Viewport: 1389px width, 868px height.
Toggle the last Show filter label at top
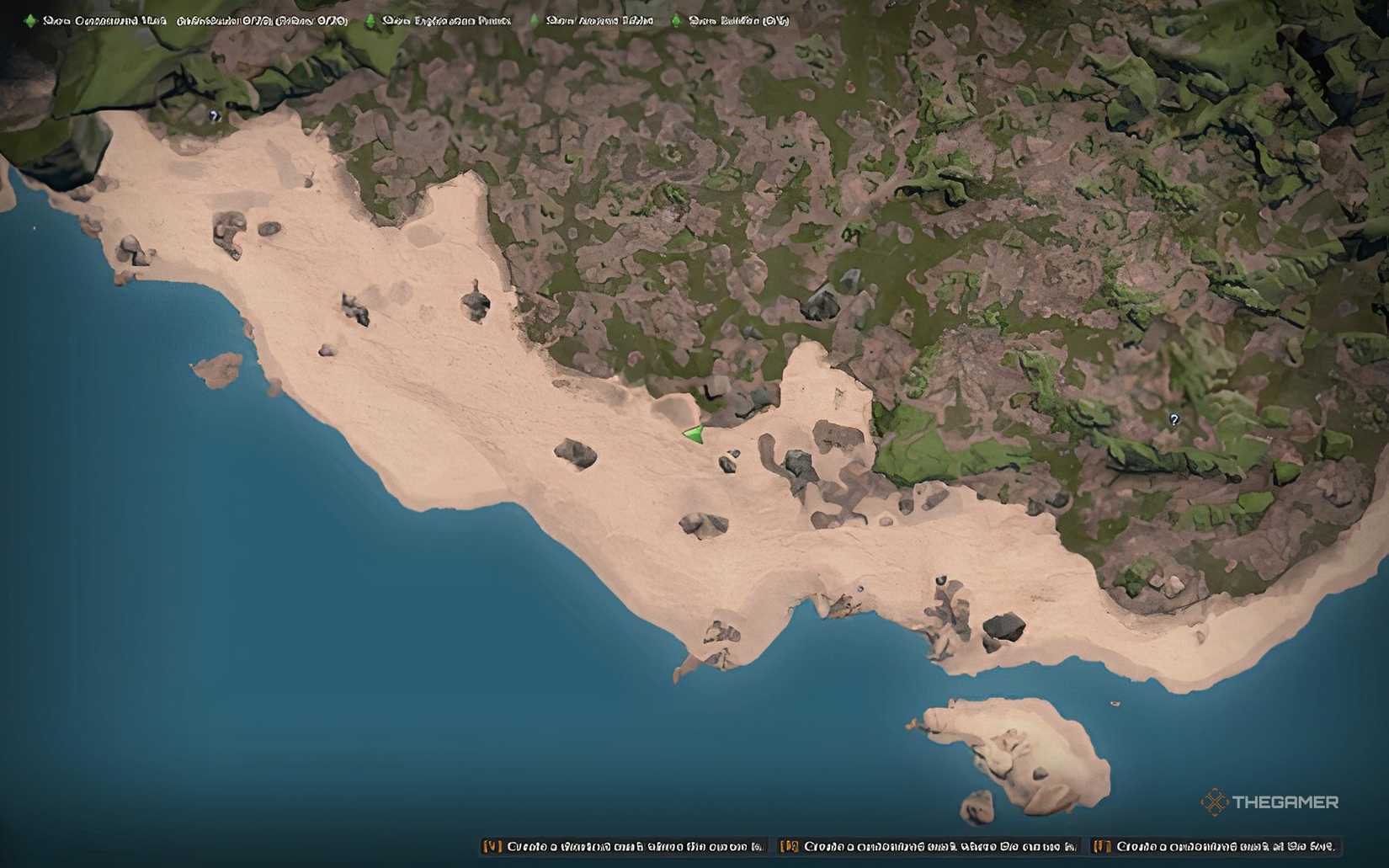738,20
